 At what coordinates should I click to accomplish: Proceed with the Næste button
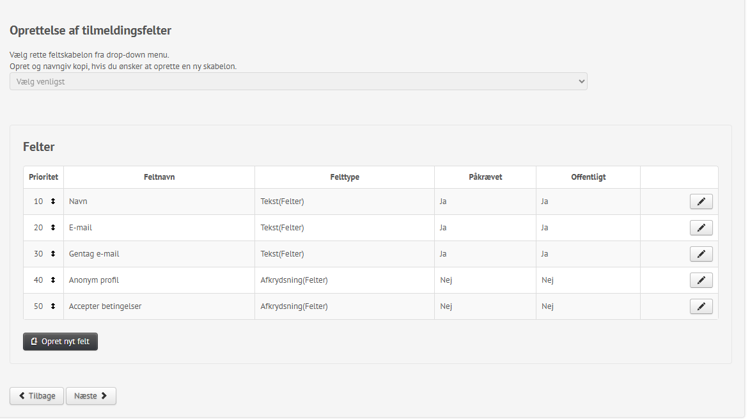point(91,396)
